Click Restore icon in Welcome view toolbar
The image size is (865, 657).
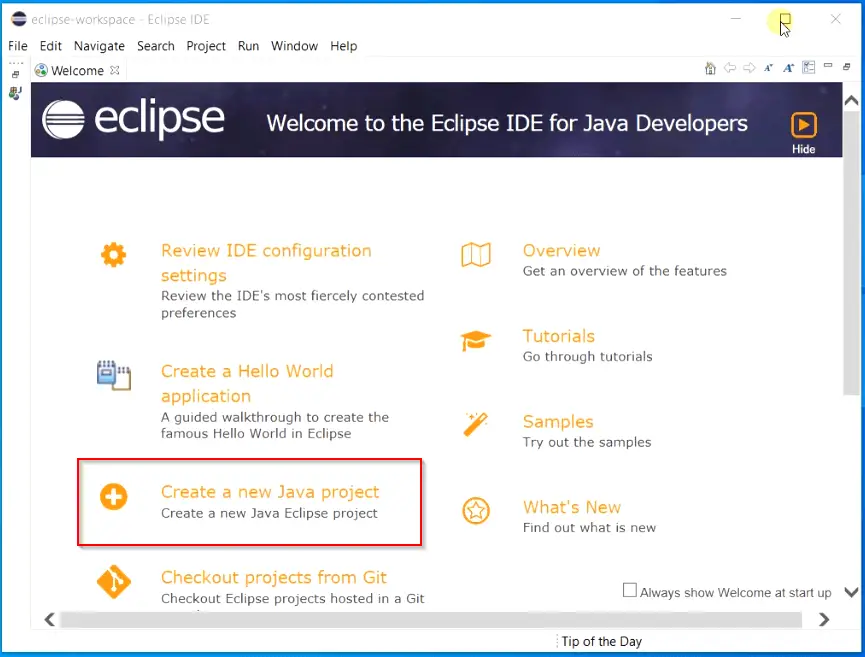click(x=847, y=67)
